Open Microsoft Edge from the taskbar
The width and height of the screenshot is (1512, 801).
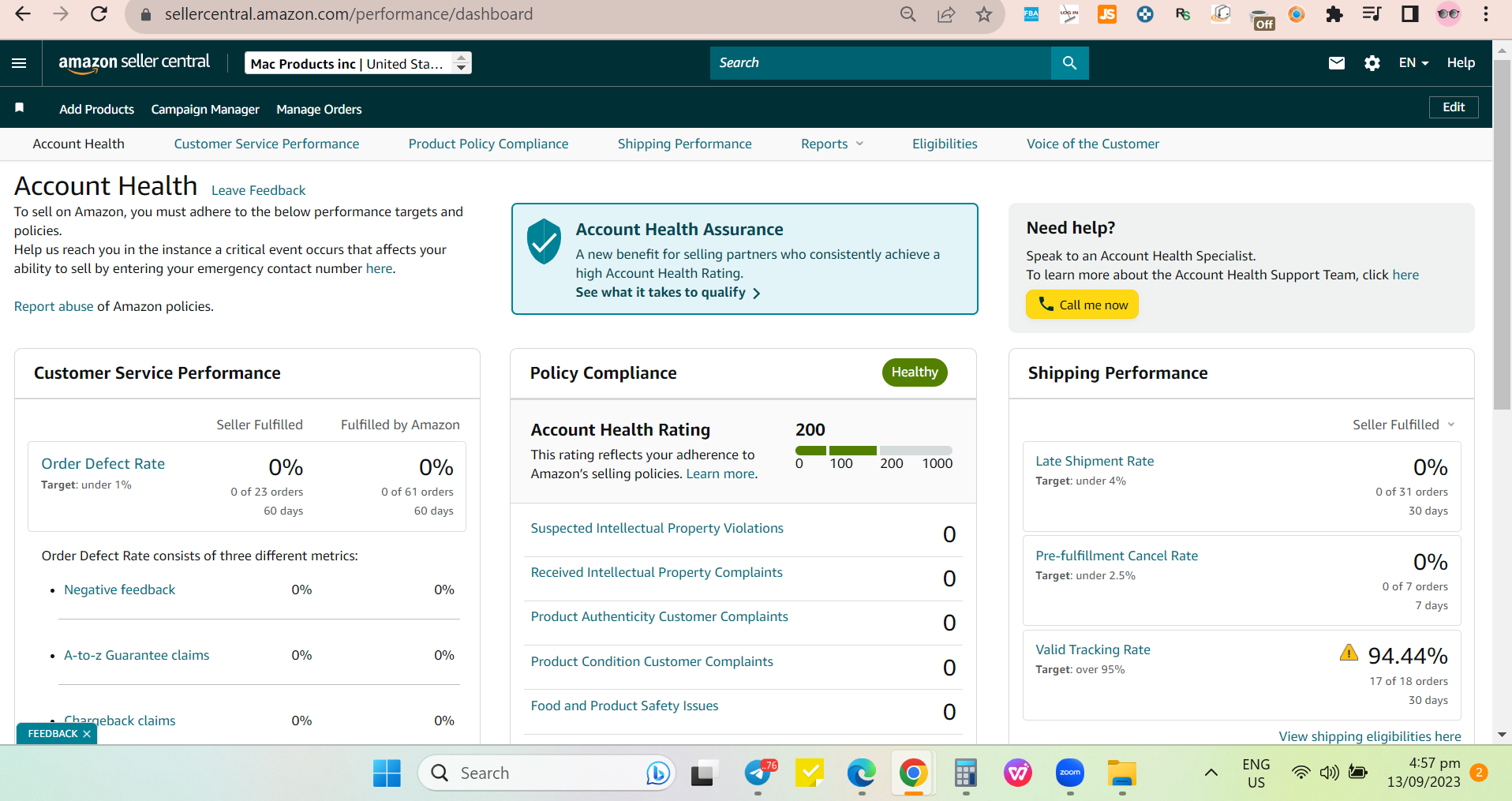(x=861, y=773)
